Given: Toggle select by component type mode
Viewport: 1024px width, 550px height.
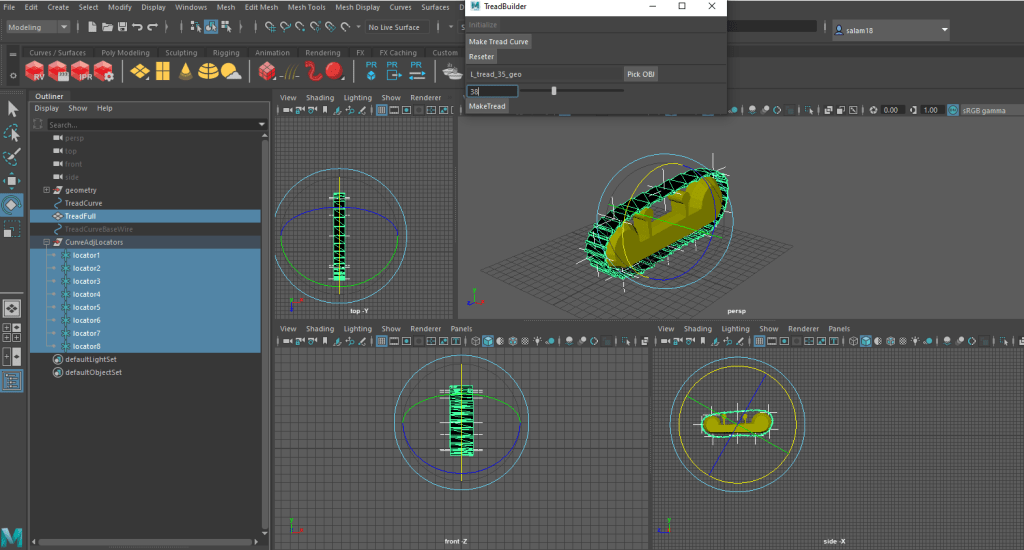Looking at the screenshot, I should [226, 27].
